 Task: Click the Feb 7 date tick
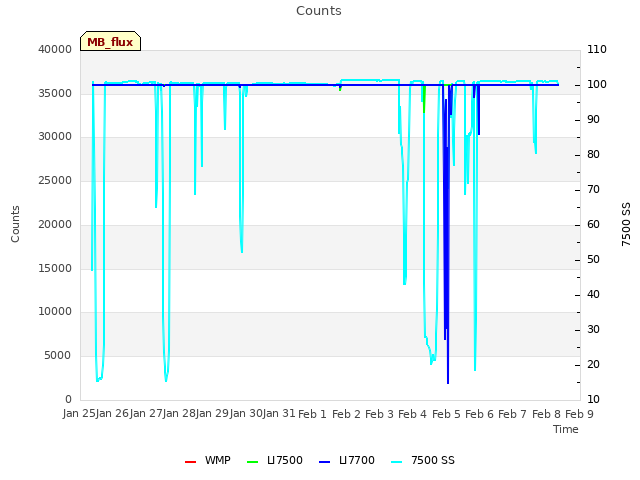pos(513,414)
